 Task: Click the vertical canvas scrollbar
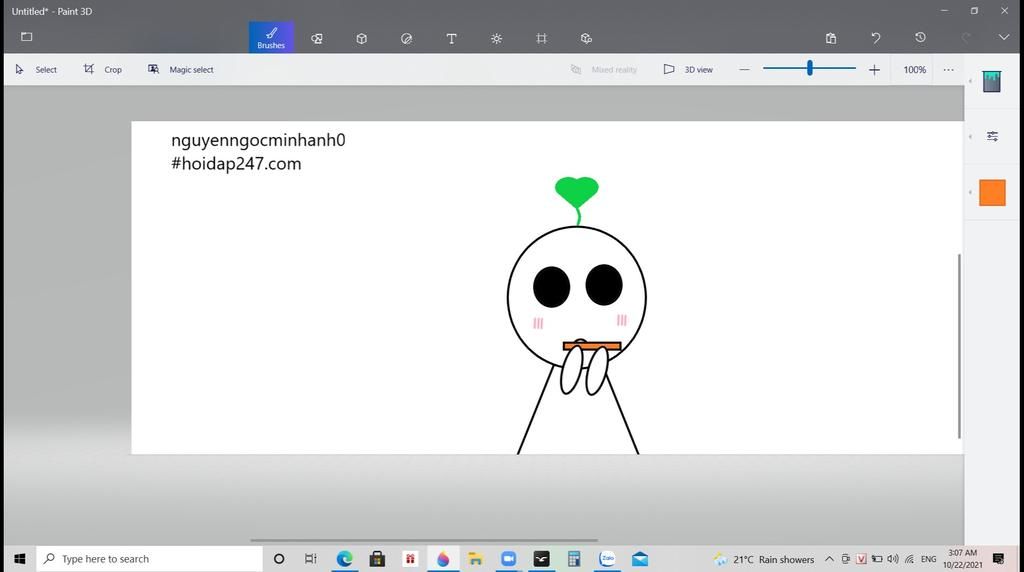coord(959,346)
